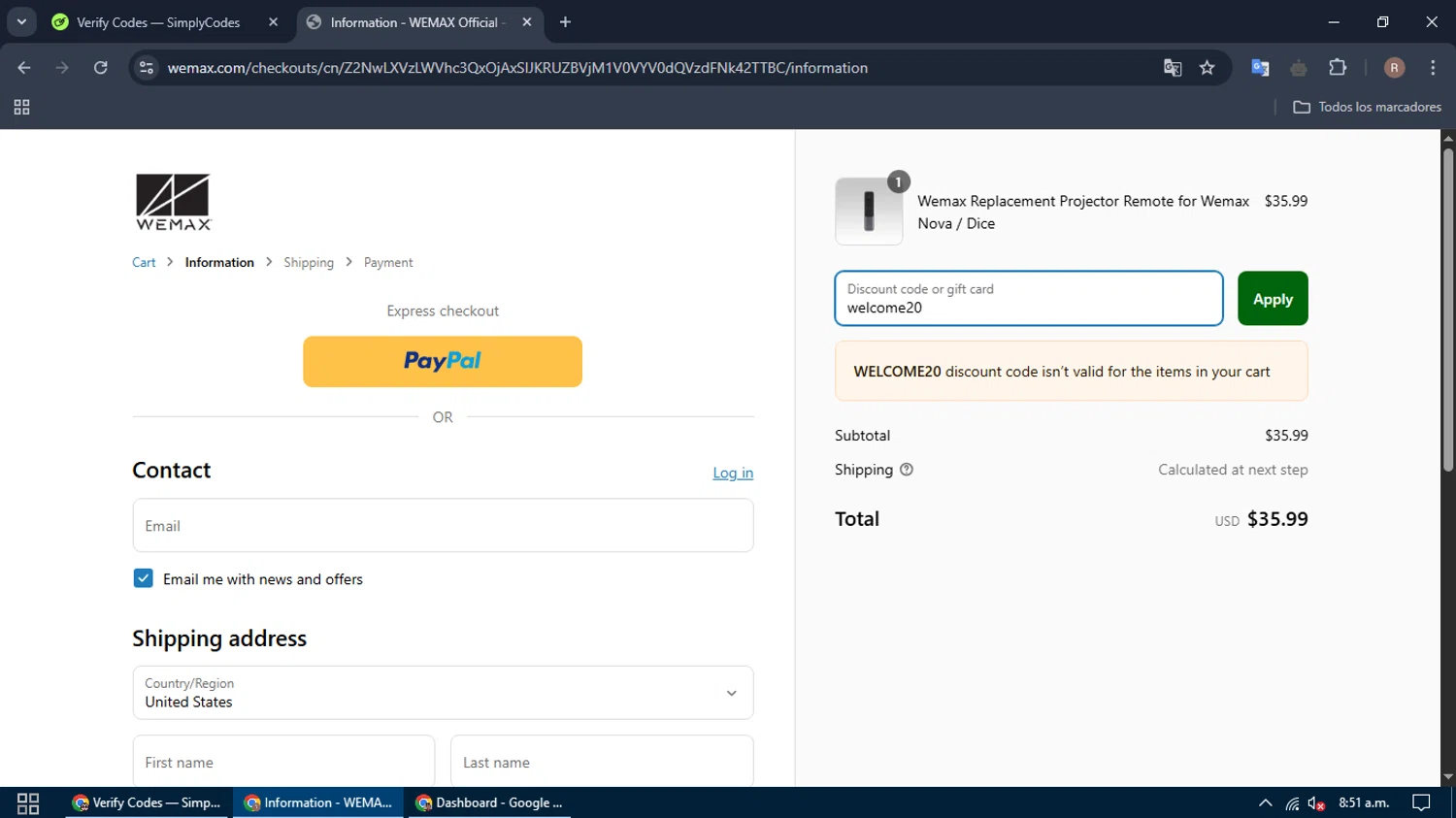
Task: Pay with PayPal express checkout
Action: [x=443, y=361]
